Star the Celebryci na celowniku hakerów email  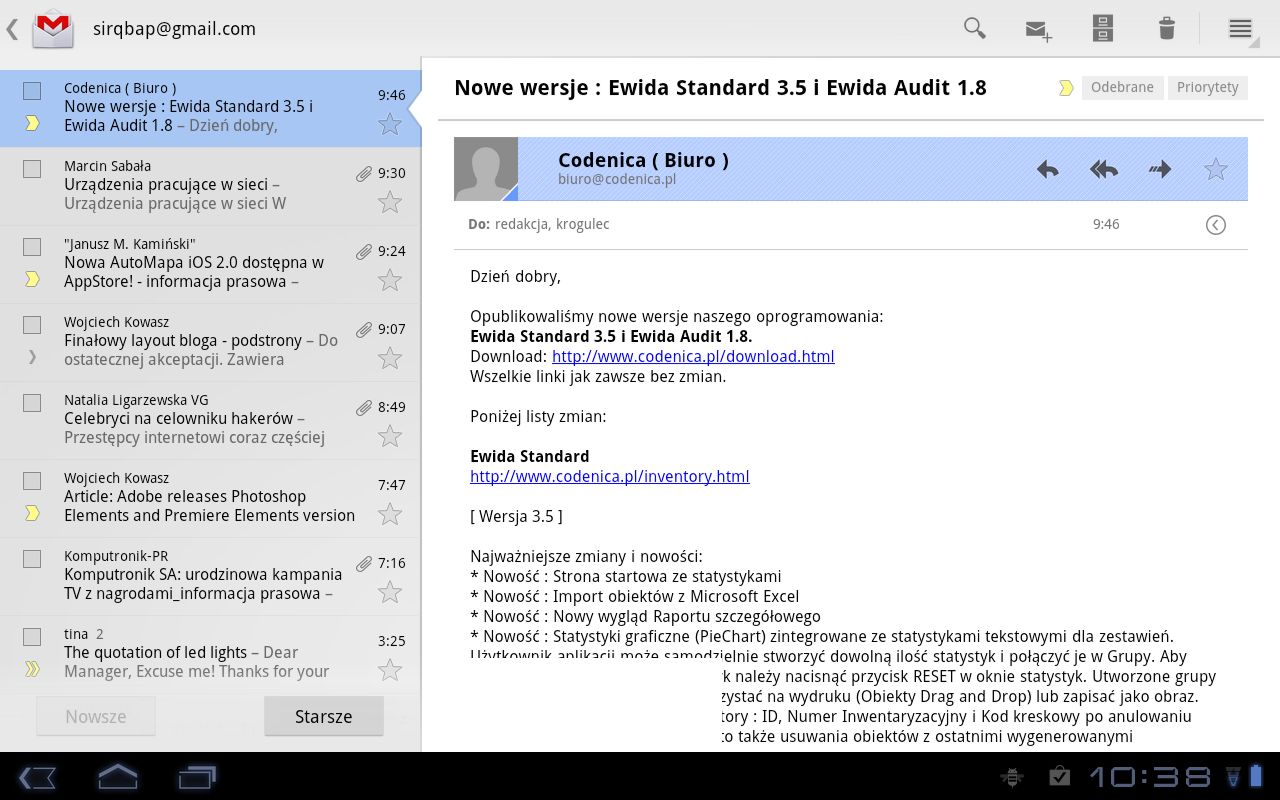(390, 436)
